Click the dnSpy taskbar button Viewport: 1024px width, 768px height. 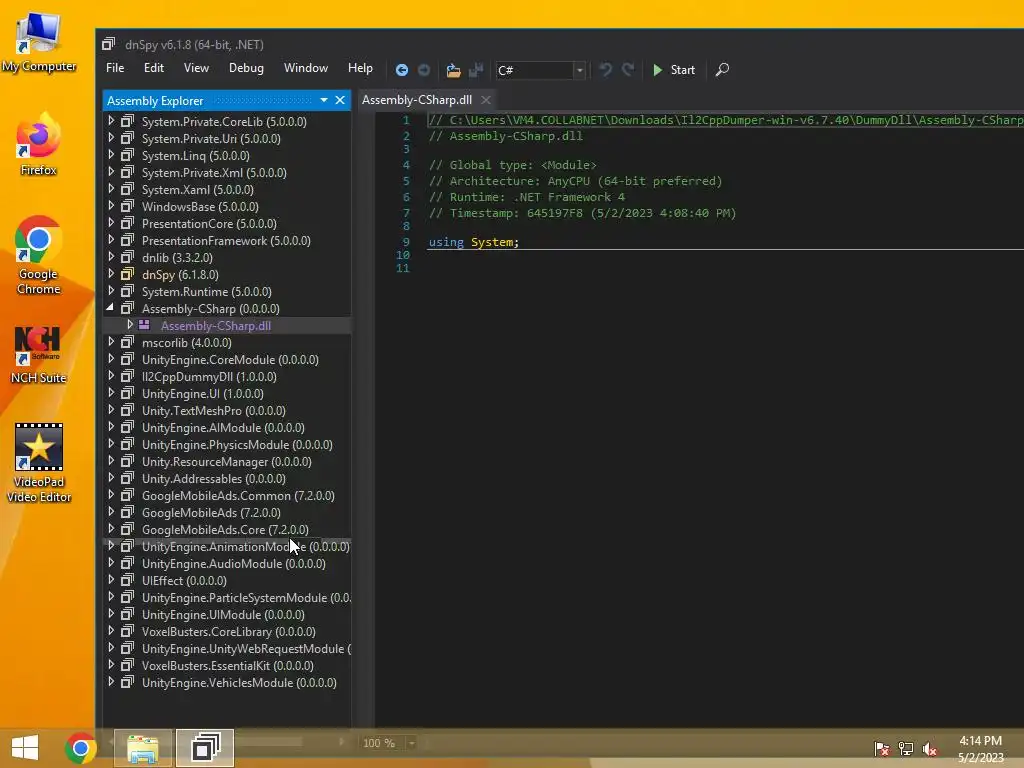pos(205,748)
